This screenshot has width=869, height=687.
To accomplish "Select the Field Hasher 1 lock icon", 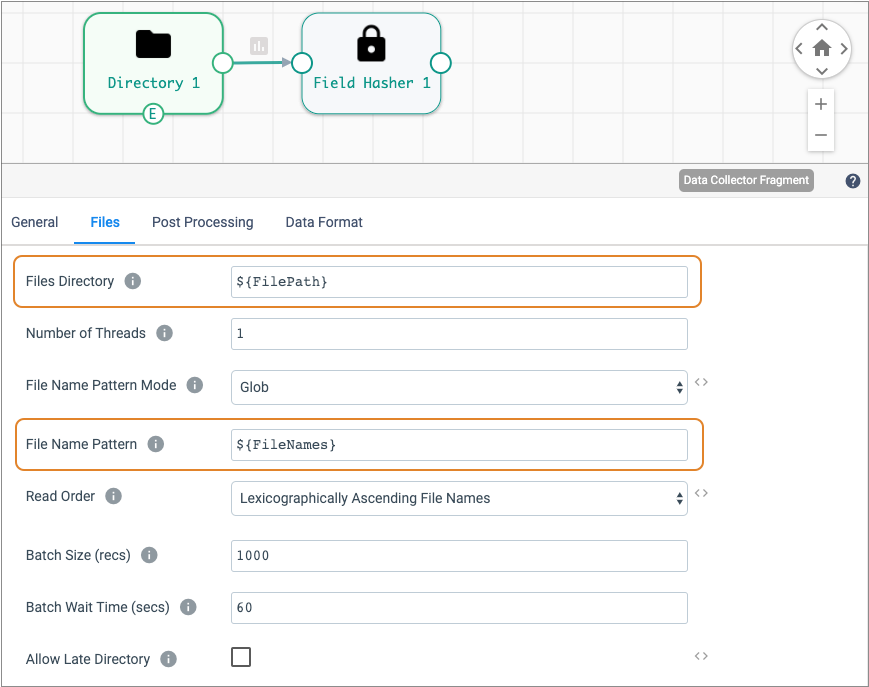I will pos(371,45).
